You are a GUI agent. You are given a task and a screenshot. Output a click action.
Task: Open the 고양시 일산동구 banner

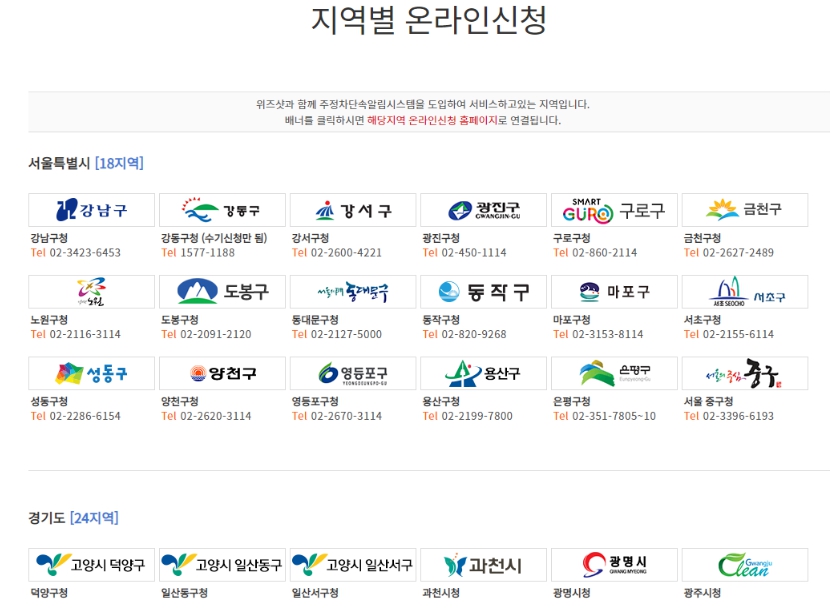pos(222,565)
